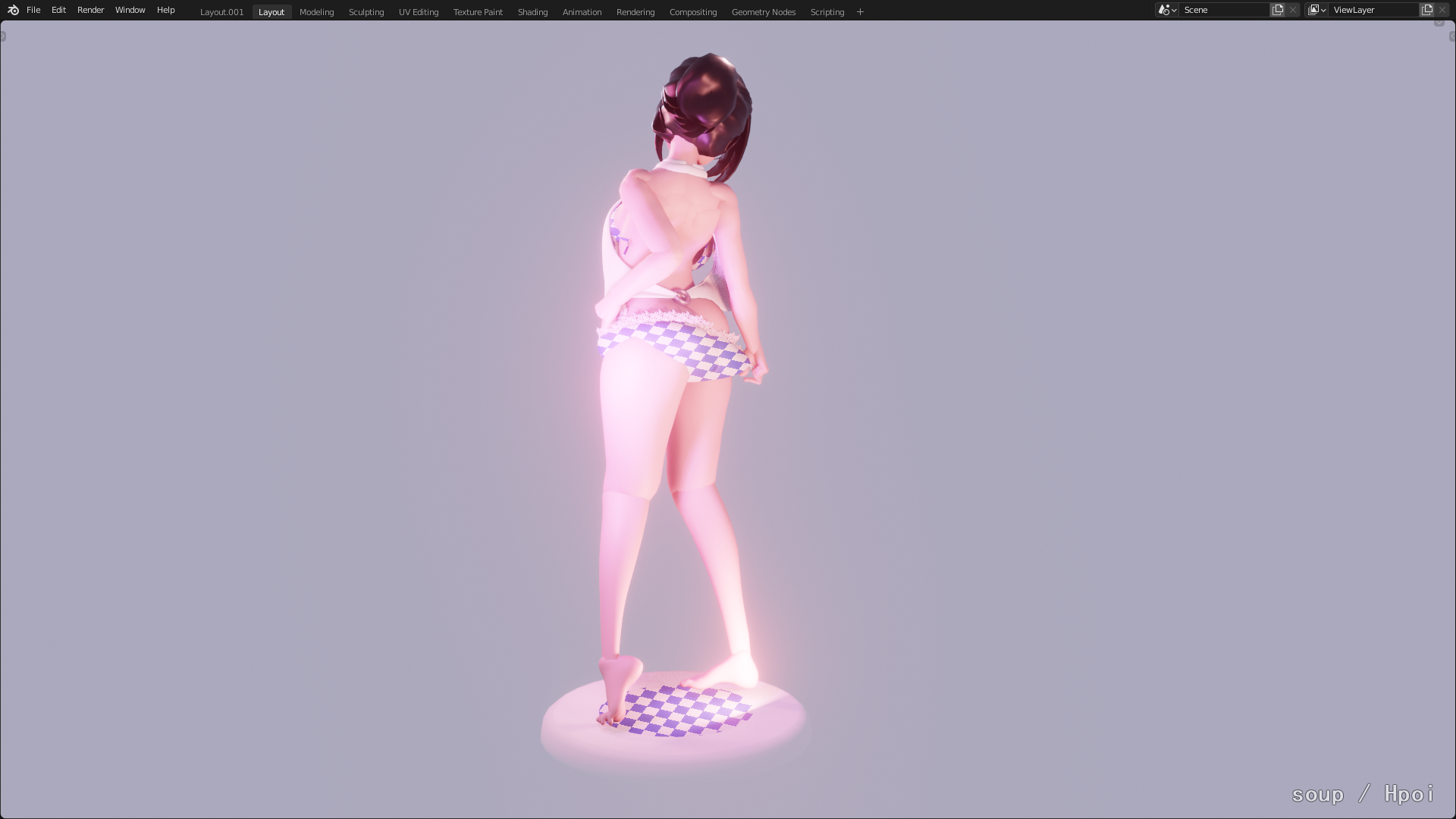Click the Blender logo icon
This screenshot has height=819, width=1456.
[x=13, y=10]
